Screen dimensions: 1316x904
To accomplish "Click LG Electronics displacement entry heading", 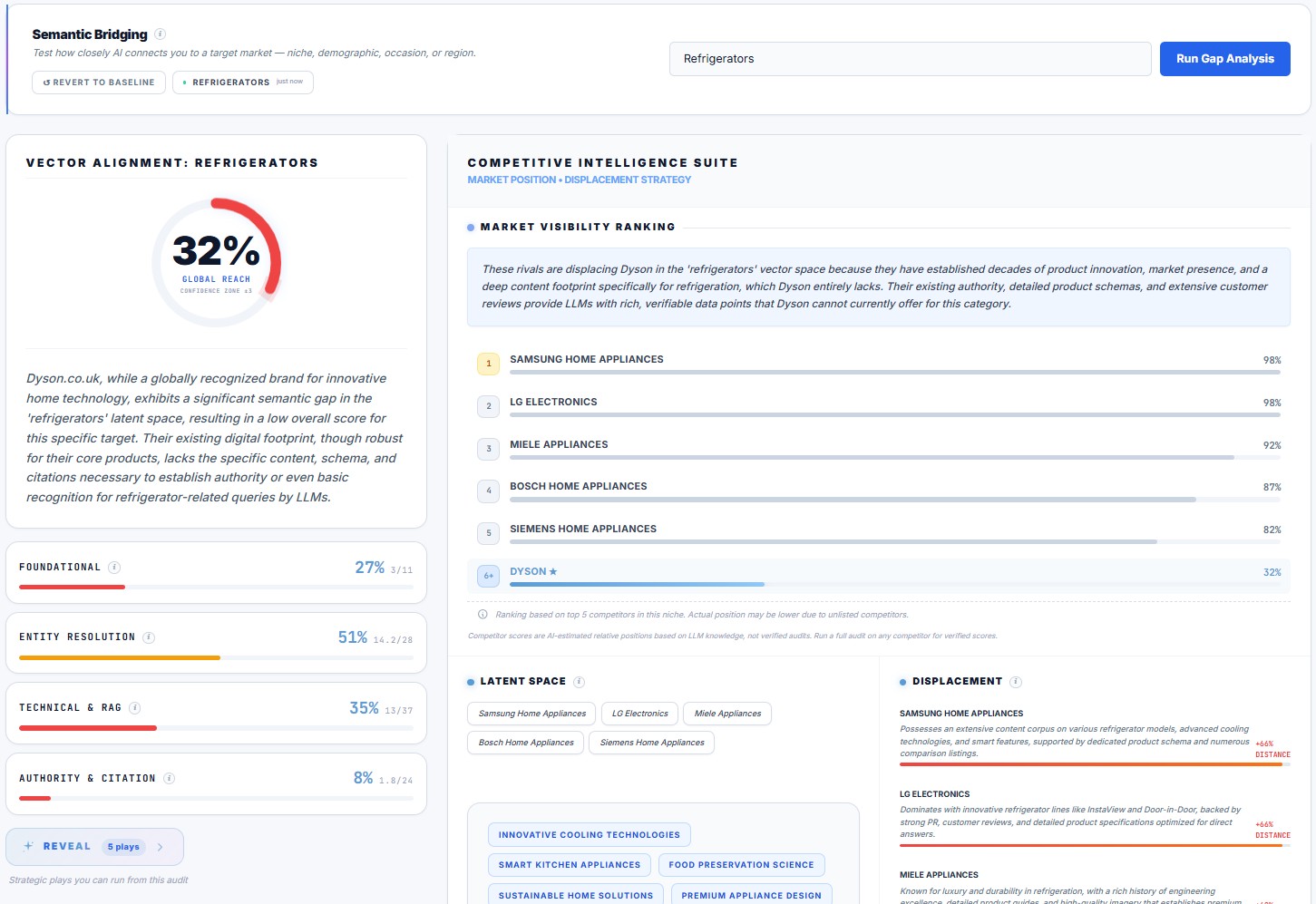I will pyautogui.click(x=934, y=794).
